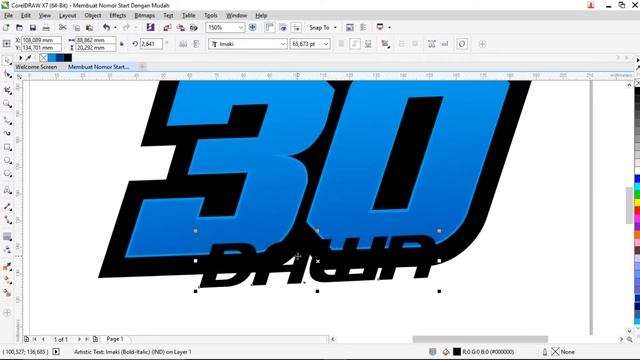Click the add new document tab button
The image size is (640, 360).
(x=142, y=67)
